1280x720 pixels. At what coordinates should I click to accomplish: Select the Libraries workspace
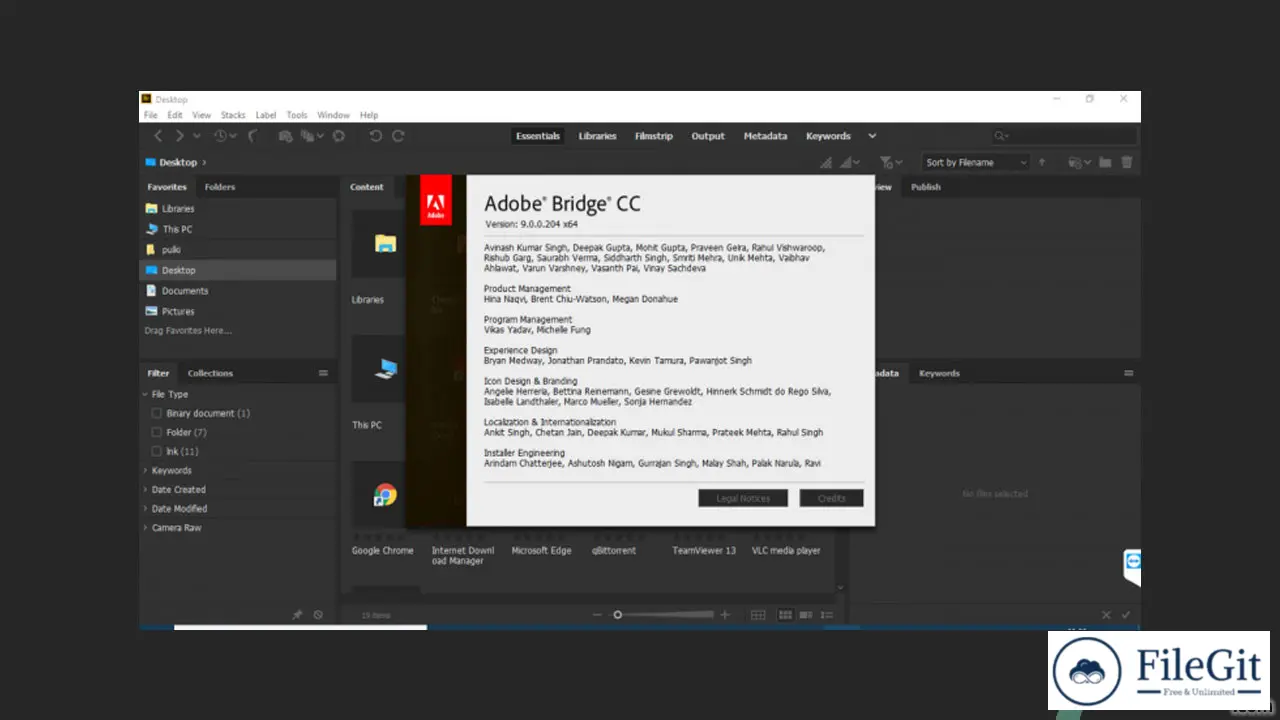597,136
